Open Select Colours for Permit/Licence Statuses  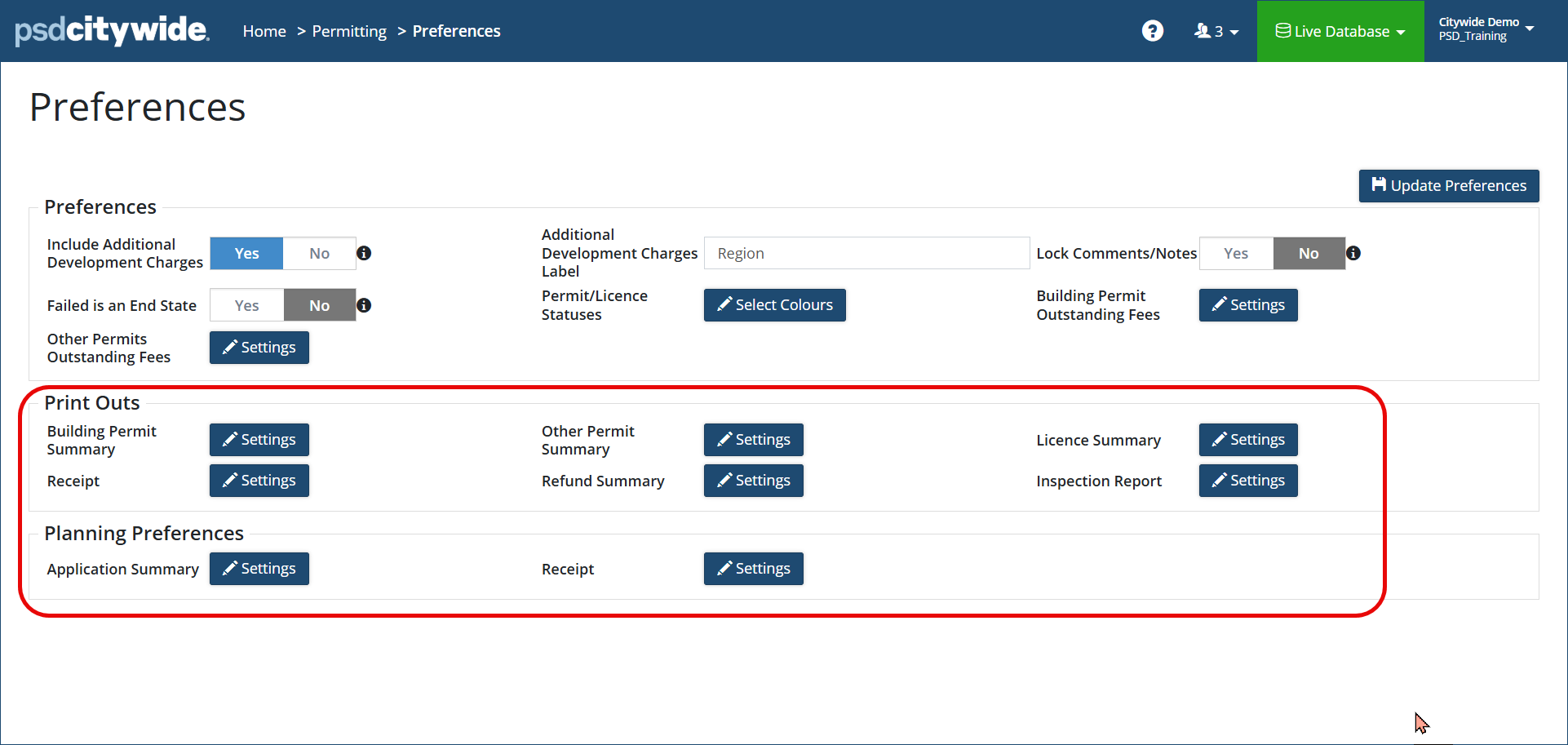[x=774, y=305]
